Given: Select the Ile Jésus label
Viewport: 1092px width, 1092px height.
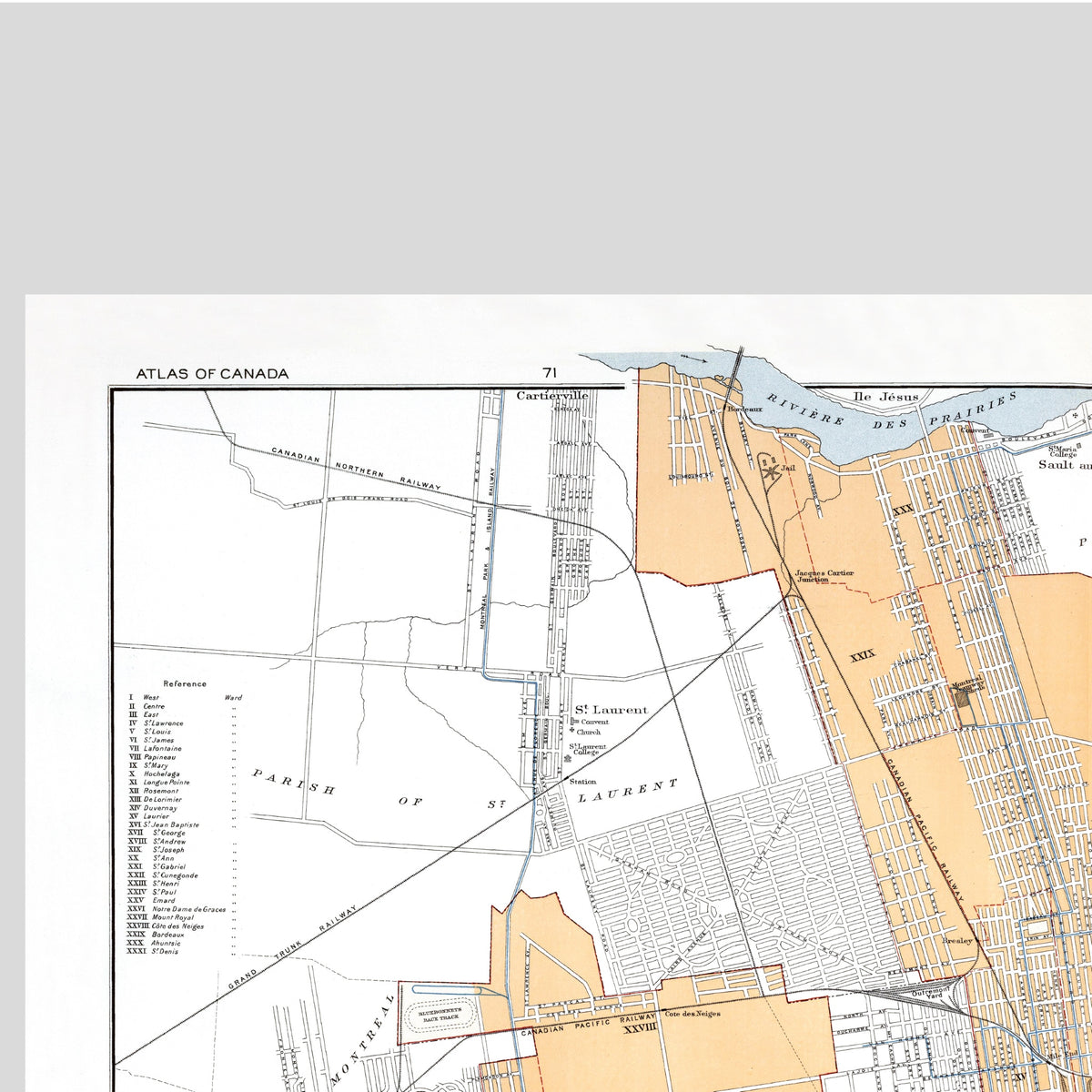Looking at the screenshot, I should pyautogui.click(x=886, y=396).
